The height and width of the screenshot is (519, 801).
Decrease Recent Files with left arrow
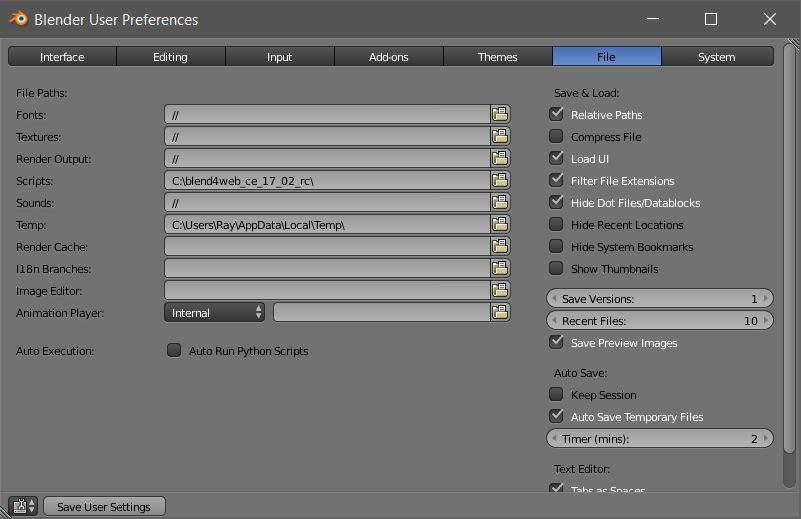(554, 320)
